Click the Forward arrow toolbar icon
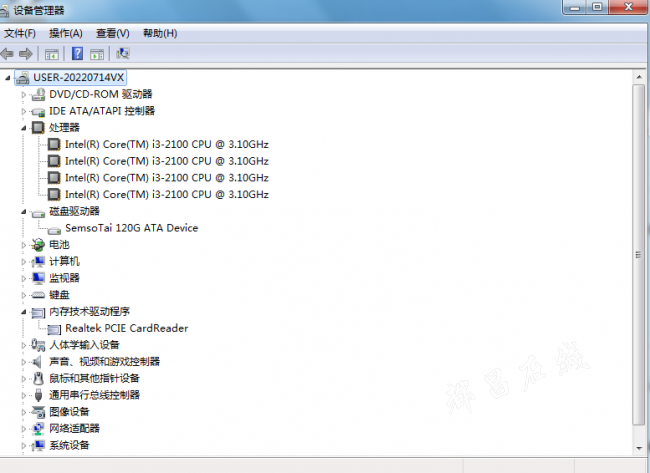 coord(26,53)
